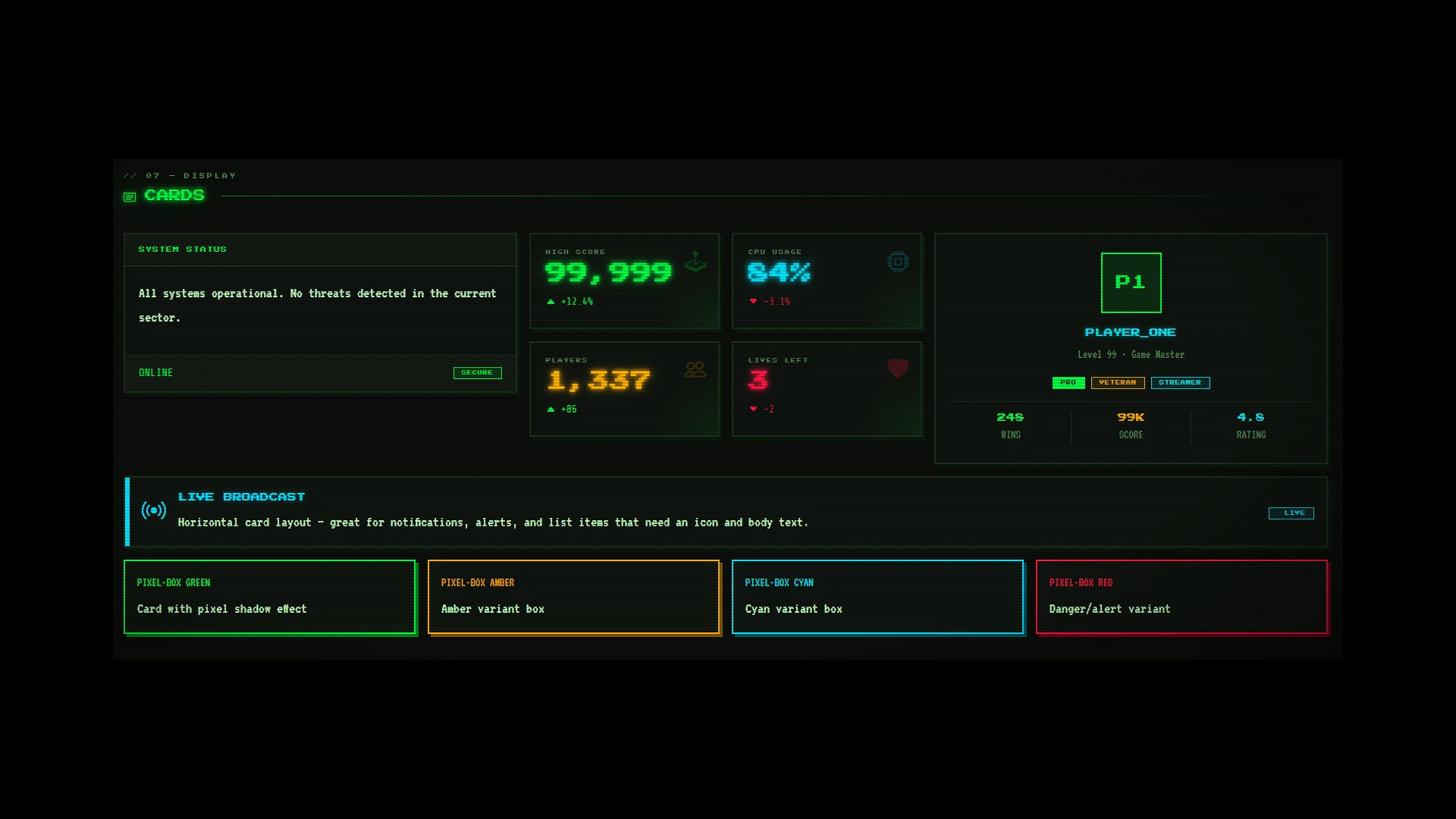The height and width of the screenshot is (819, 1456).
Task: Click the joystick icon in High Score card
Action: tap(695, 262)
